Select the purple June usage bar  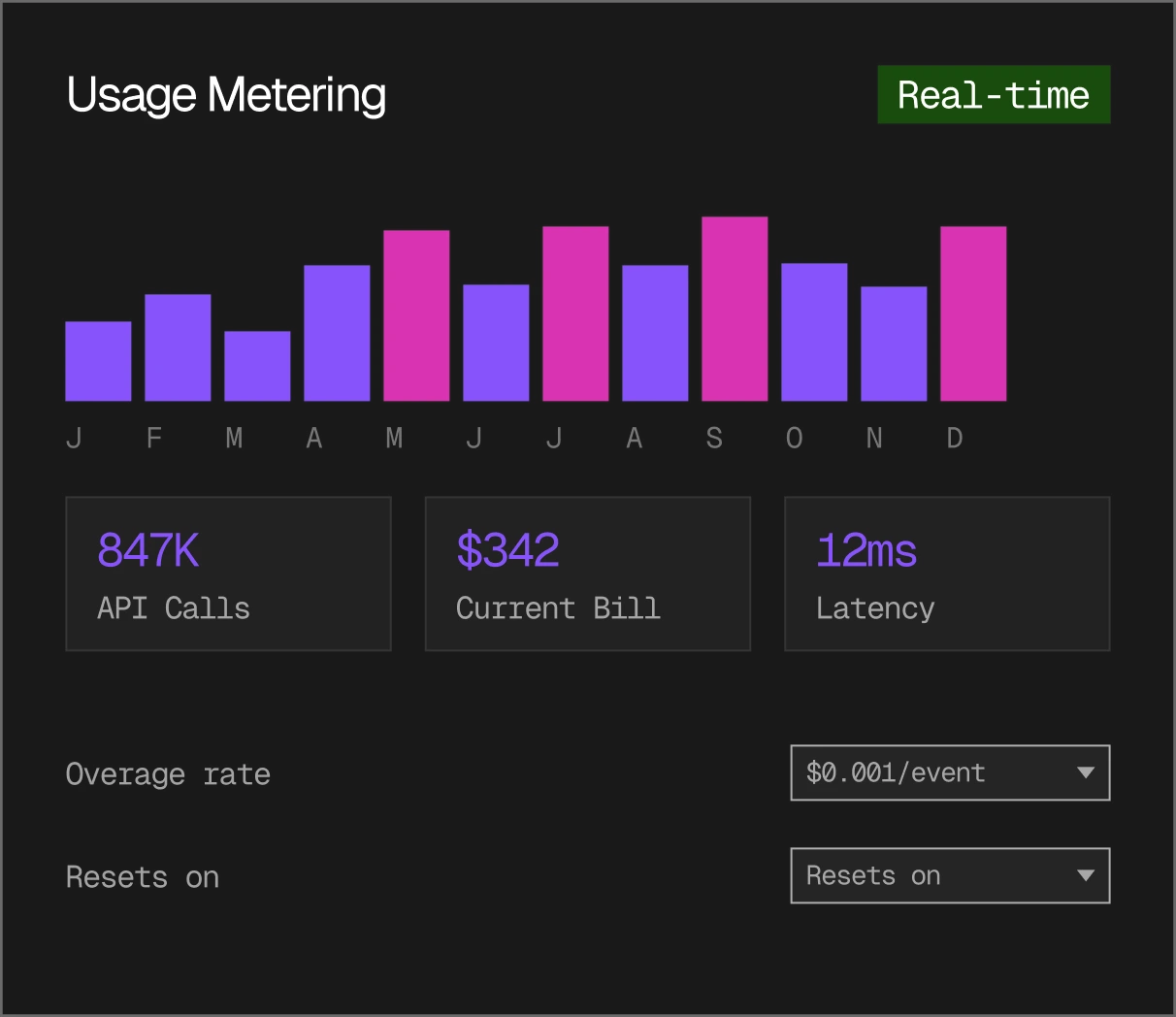coord(496,343)
